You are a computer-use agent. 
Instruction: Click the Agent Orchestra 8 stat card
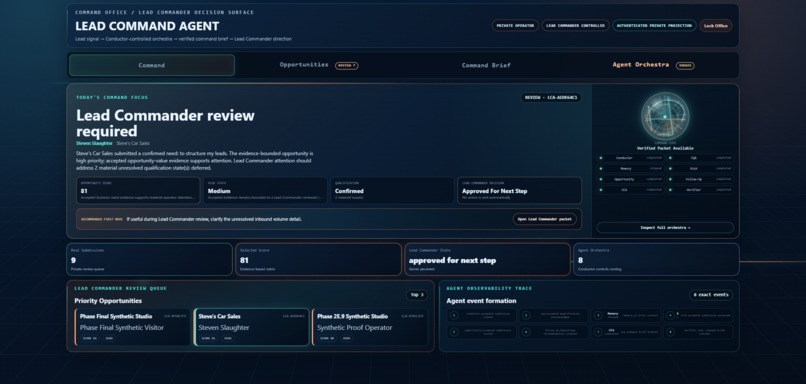pyautogui.click(x=656, y=260)
